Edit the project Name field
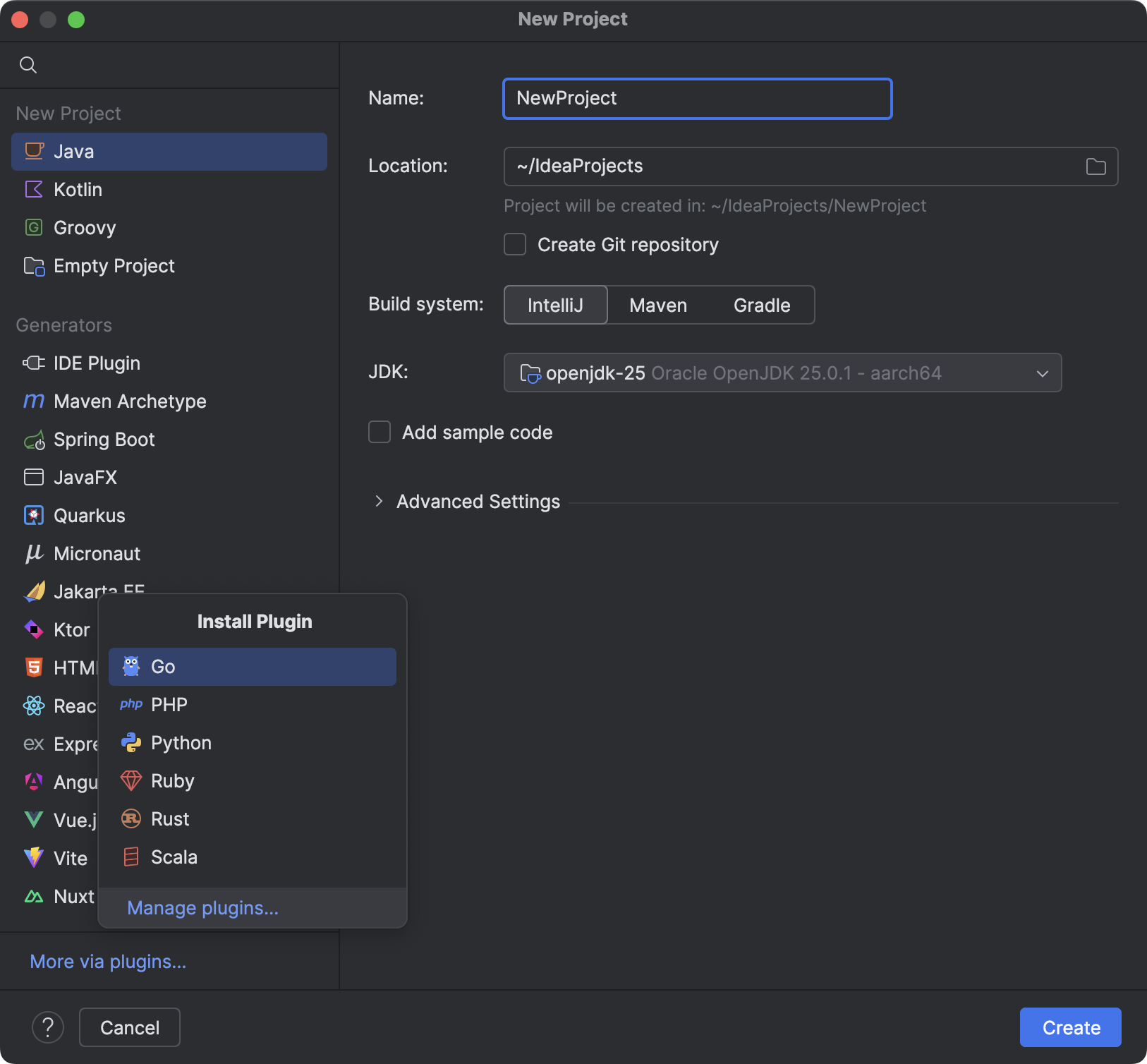 pos(696,99)
